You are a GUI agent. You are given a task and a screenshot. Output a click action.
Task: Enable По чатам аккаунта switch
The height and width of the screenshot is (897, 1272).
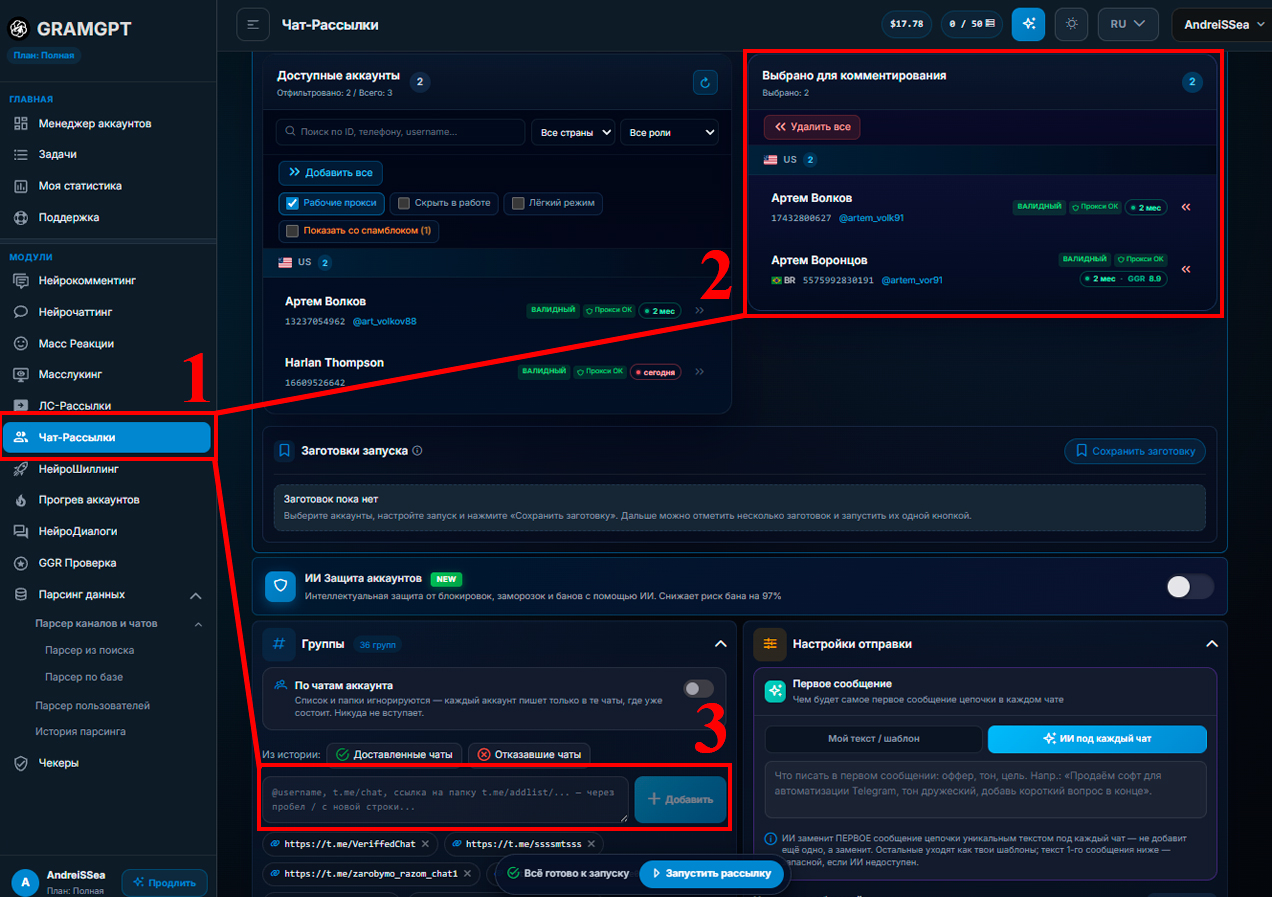(x=698, y=688)
